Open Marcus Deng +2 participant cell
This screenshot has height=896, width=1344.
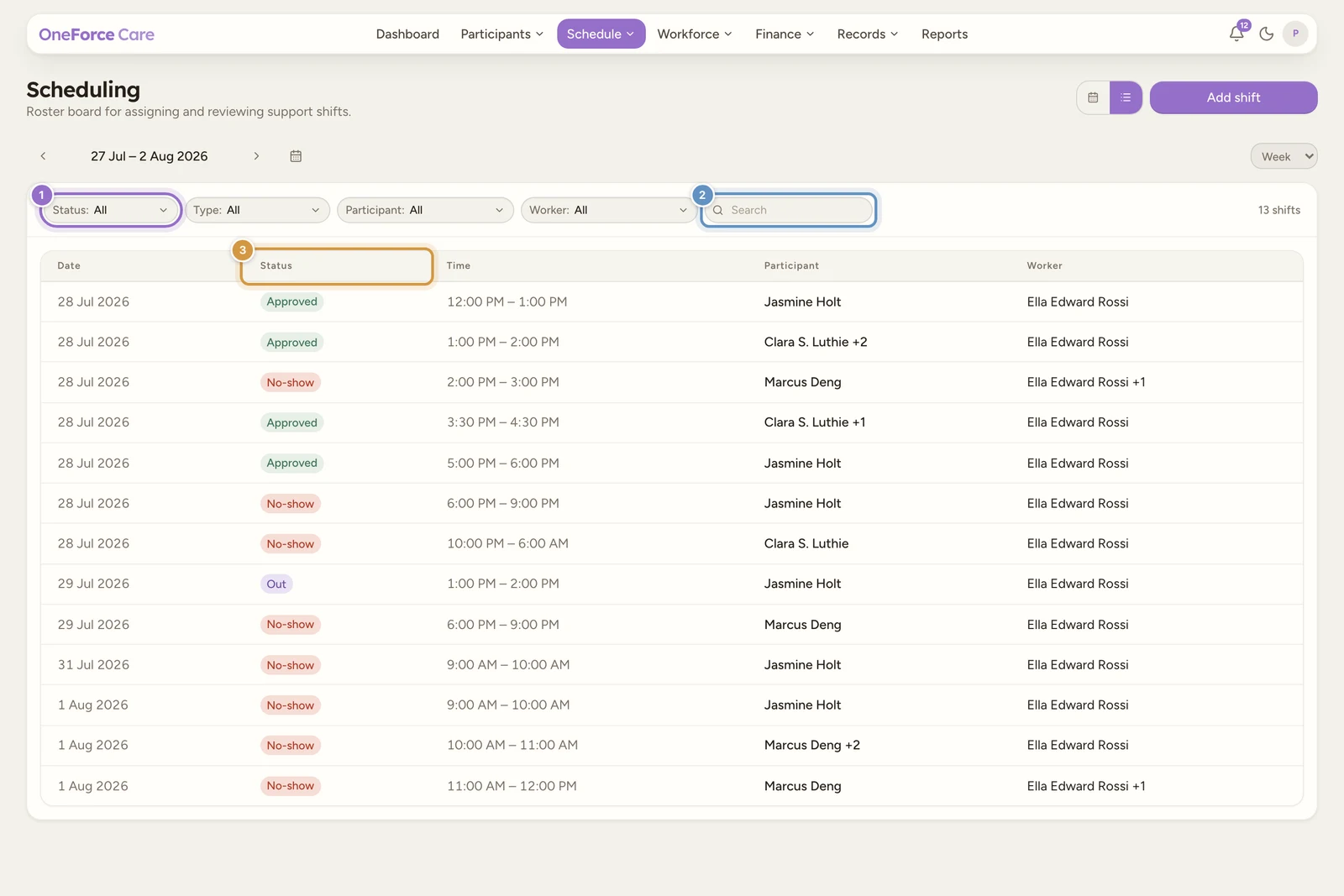point(812,745)
